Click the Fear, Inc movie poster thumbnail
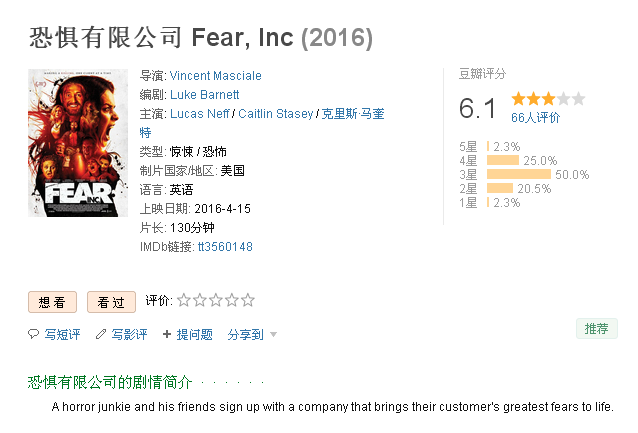 click(x=78, y=143)
